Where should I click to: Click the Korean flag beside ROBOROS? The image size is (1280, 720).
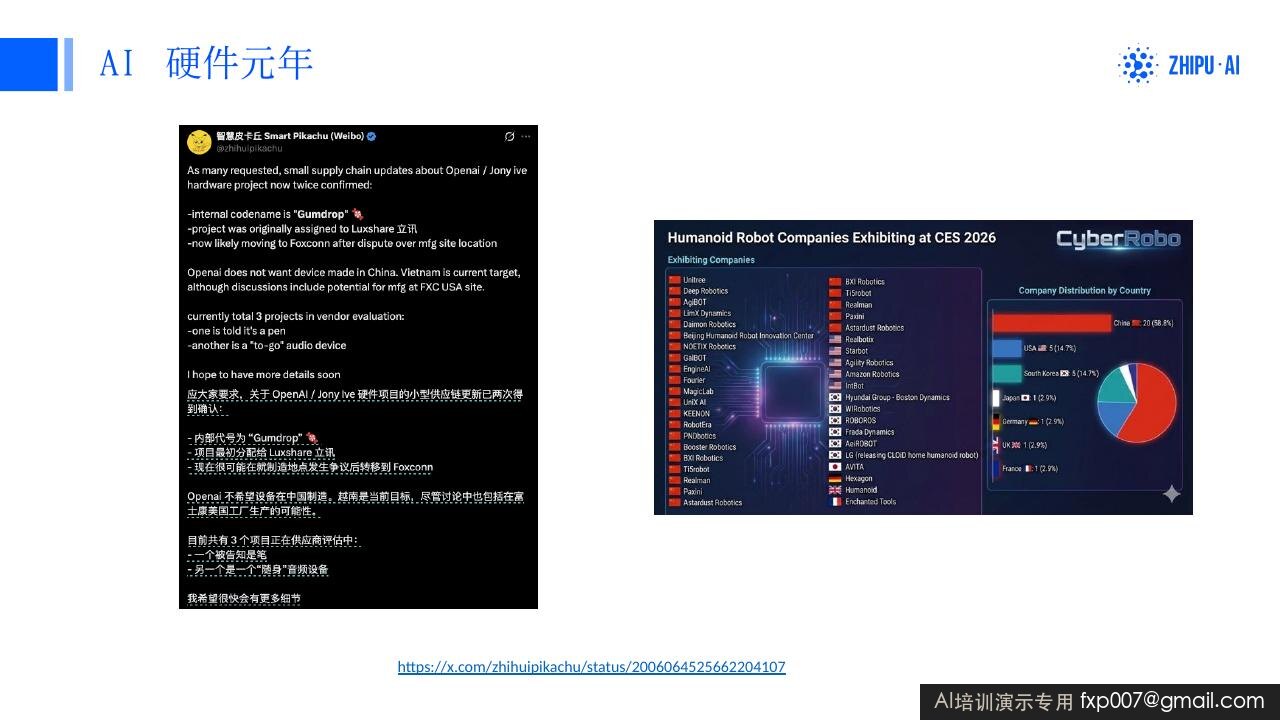pyautogui.click(x=835, y=421)
